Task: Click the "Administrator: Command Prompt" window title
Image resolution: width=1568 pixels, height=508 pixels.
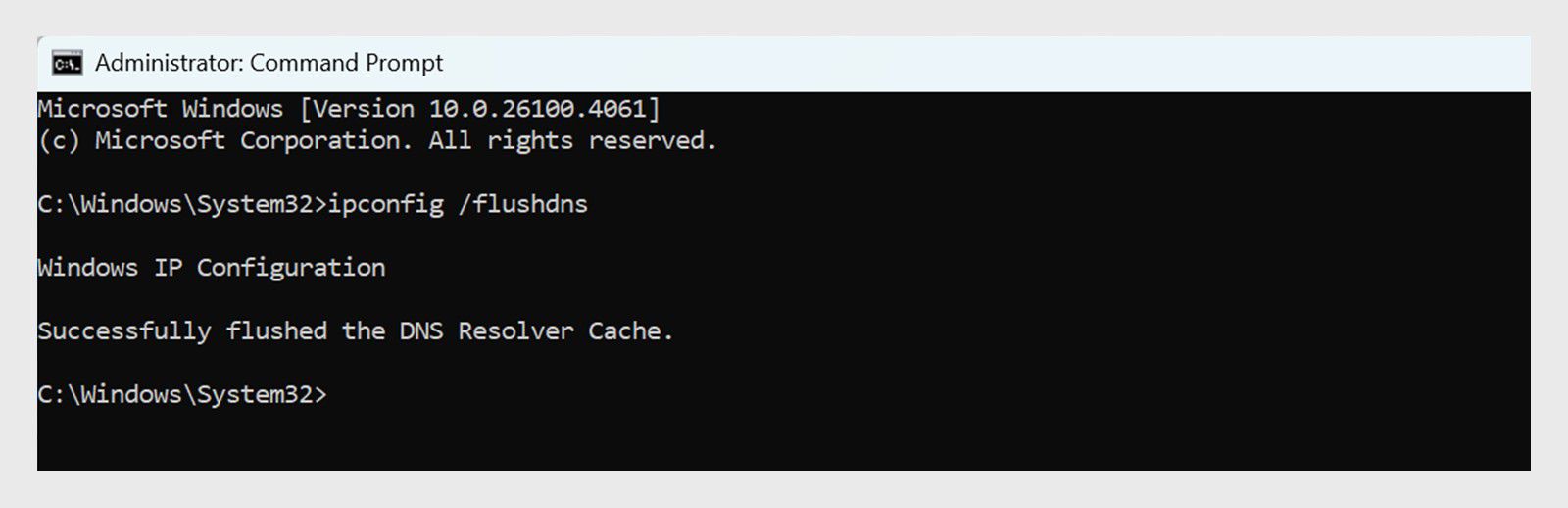Action: click(x=269, y=64)
